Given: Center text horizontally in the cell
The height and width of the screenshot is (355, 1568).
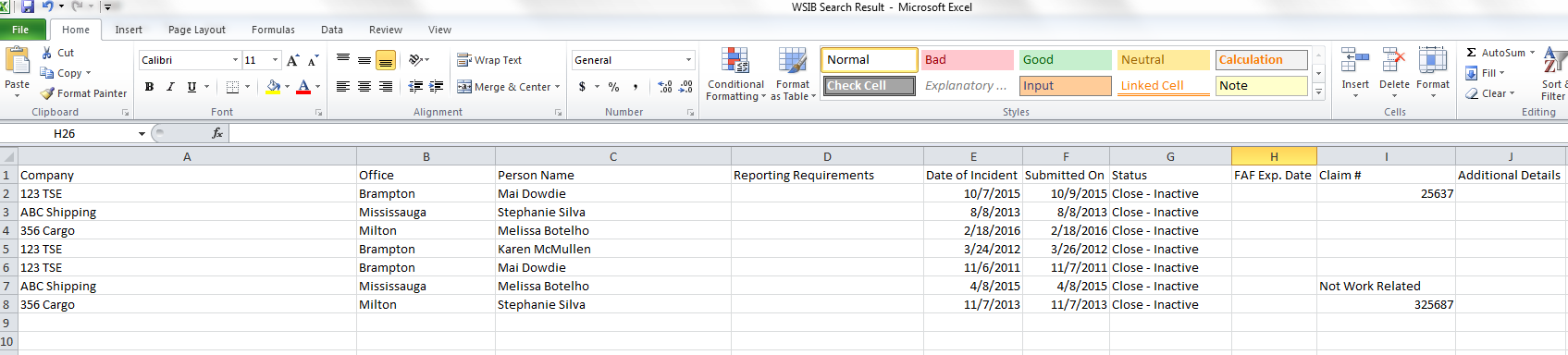Looking at the screenshot, I should point(364,87).
